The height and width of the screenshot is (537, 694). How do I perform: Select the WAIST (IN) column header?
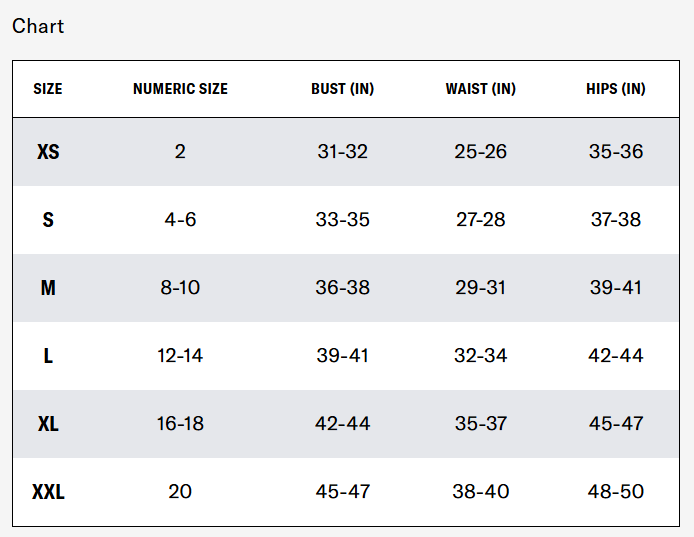(480, 89)
